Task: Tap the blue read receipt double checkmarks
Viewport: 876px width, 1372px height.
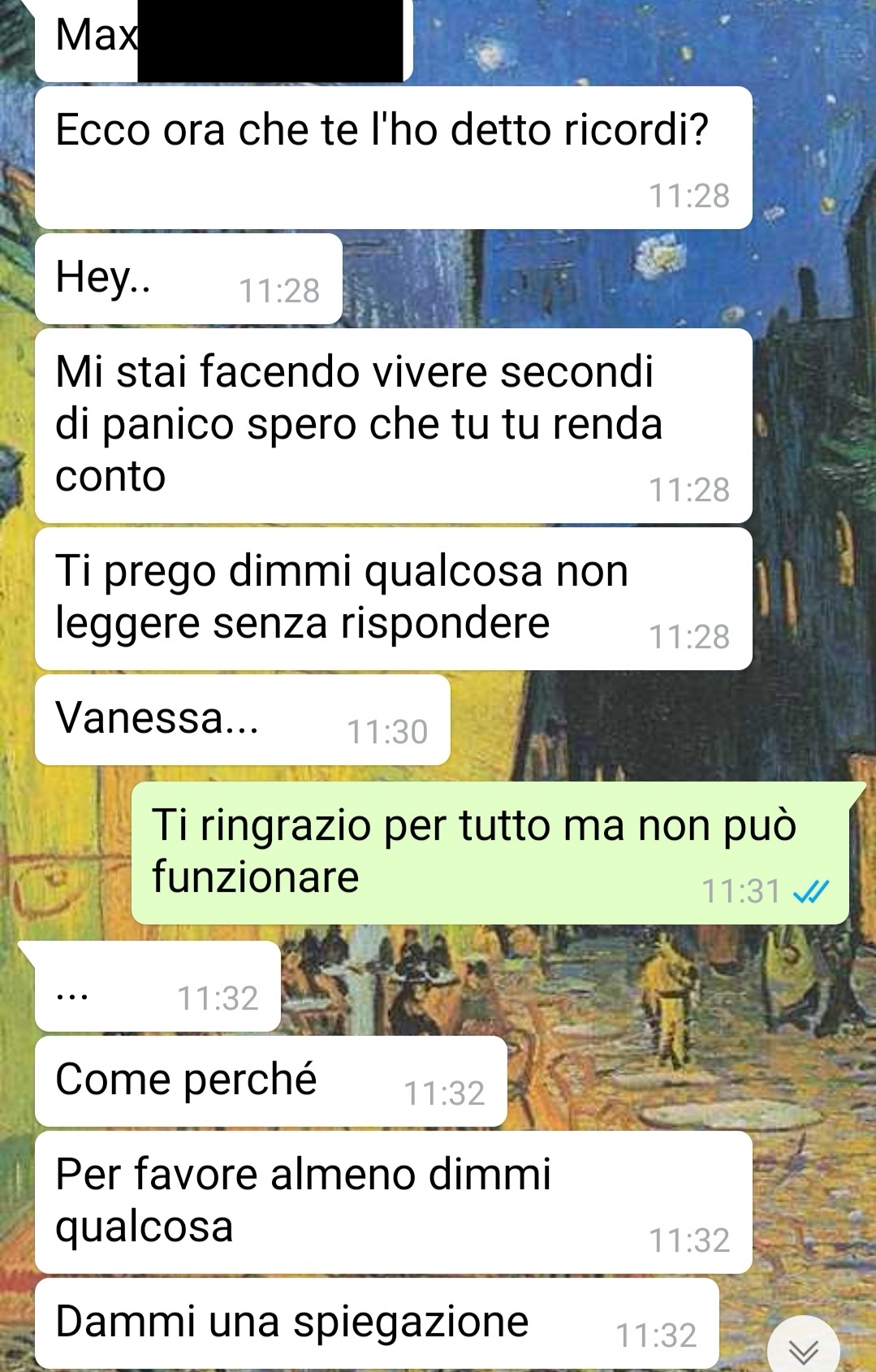Action: [810, 892]
